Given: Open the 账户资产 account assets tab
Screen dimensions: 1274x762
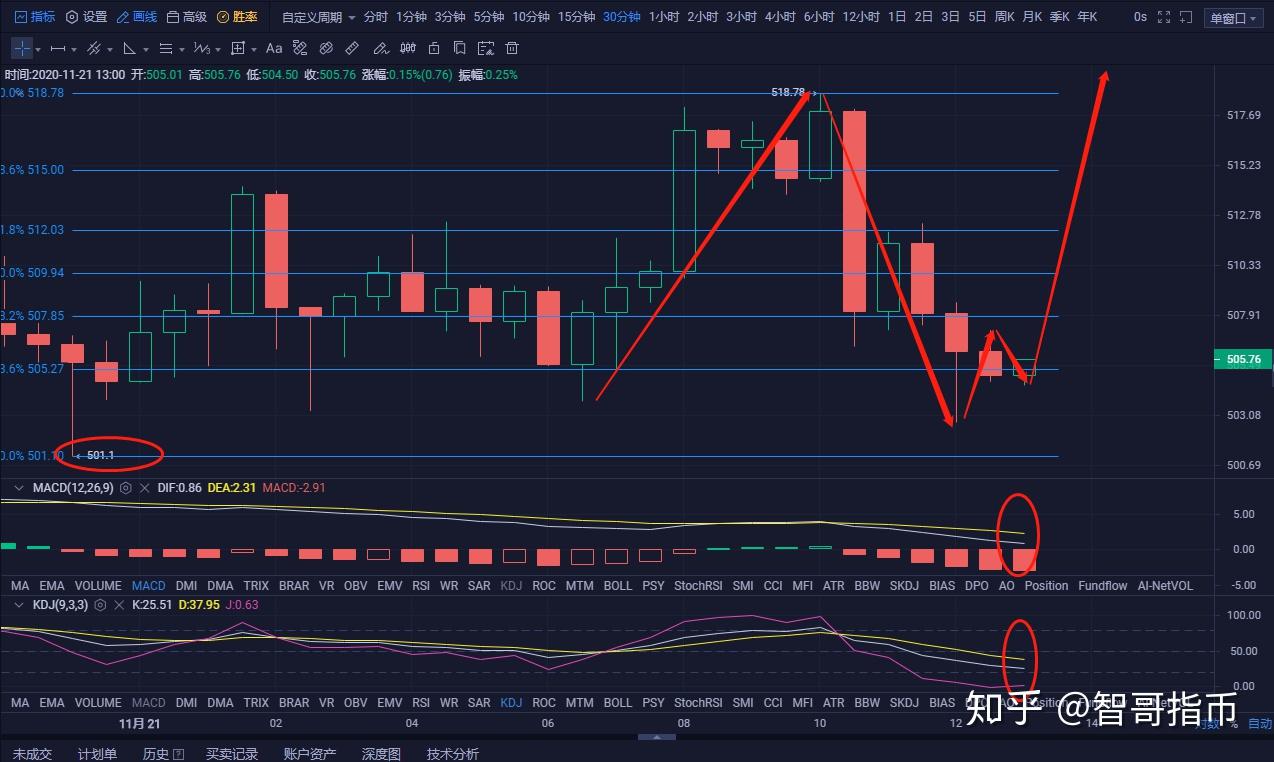Looking at the screenshot, I should pos(309,754).
